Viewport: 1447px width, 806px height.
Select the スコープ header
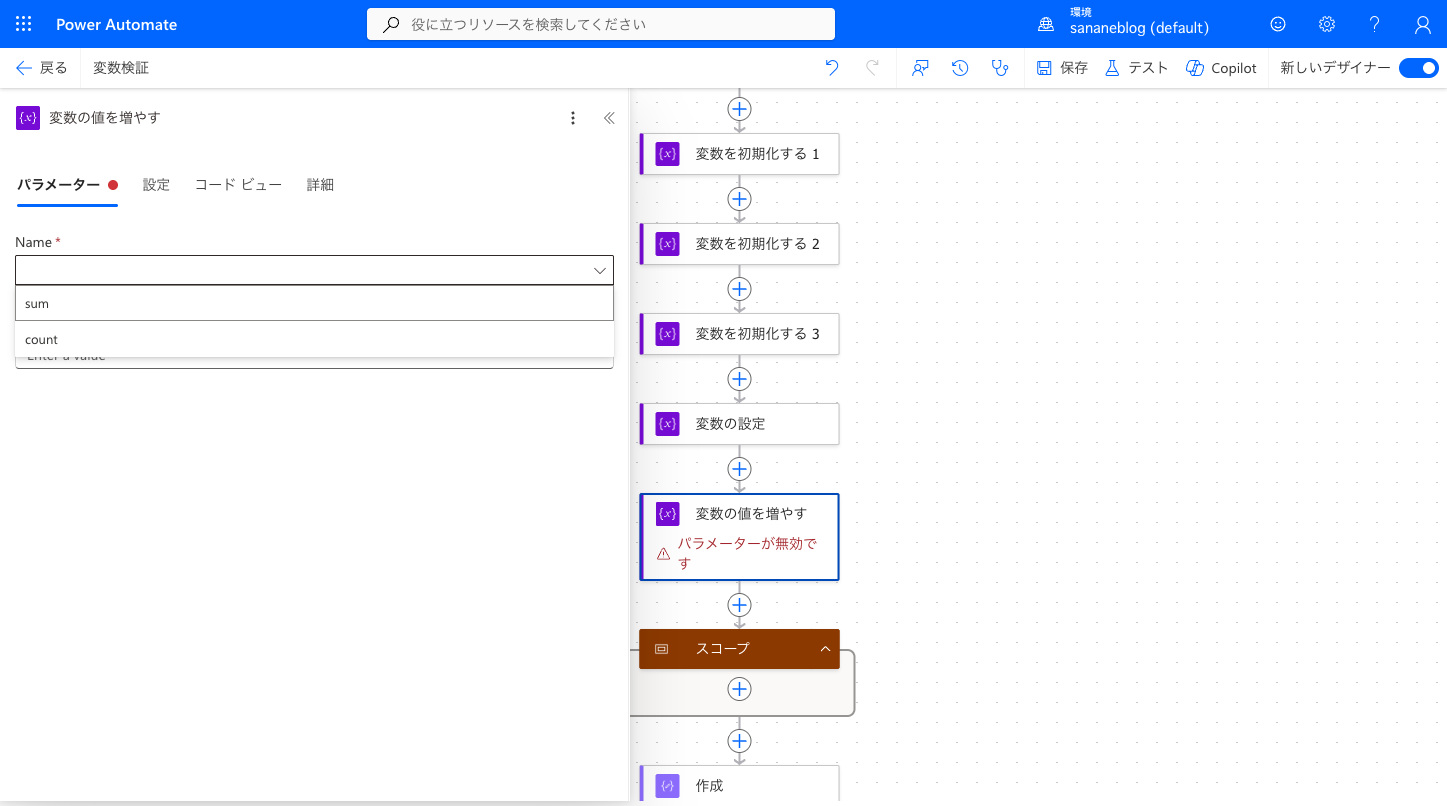tap(739, 649)
